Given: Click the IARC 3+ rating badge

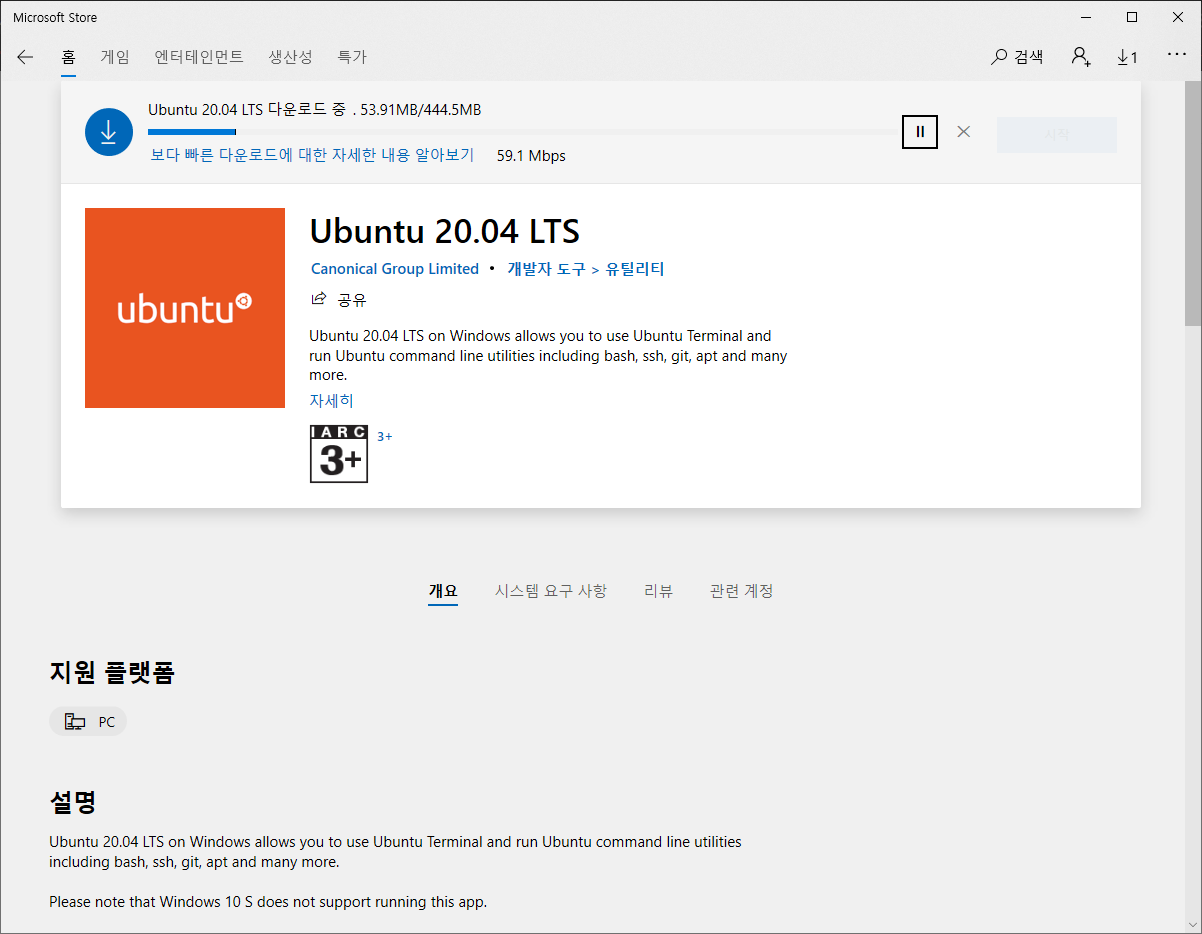Looking at the screenshot, I should coord(339,453).
